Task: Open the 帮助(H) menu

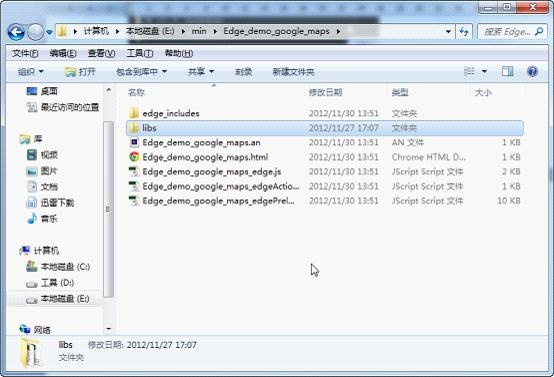Action: coord(179,53)
